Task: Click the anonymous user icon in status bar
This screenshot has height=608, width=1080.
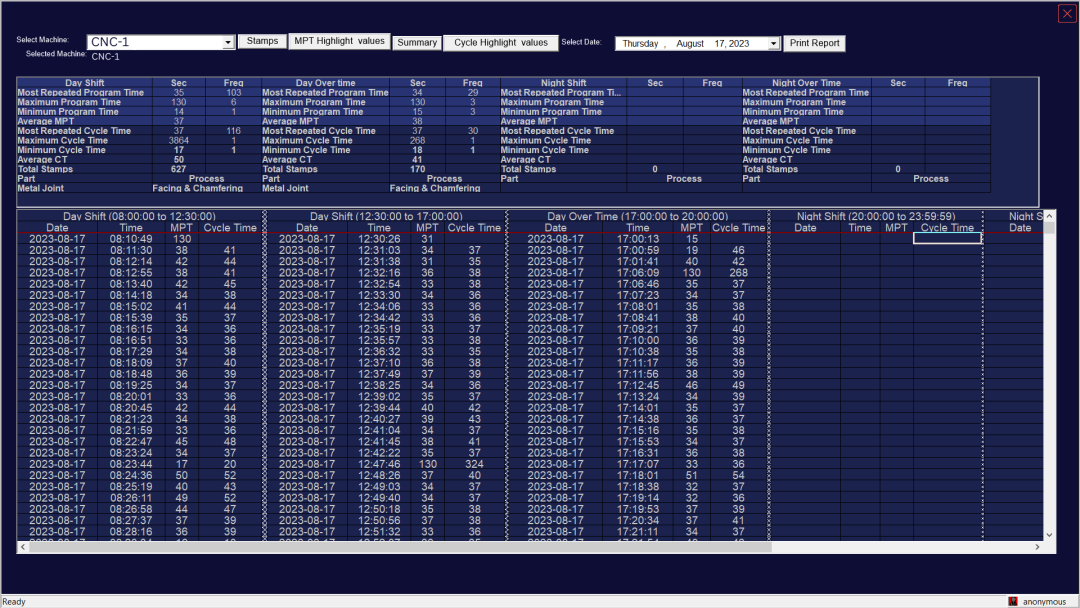Action: pos(1012,601)
